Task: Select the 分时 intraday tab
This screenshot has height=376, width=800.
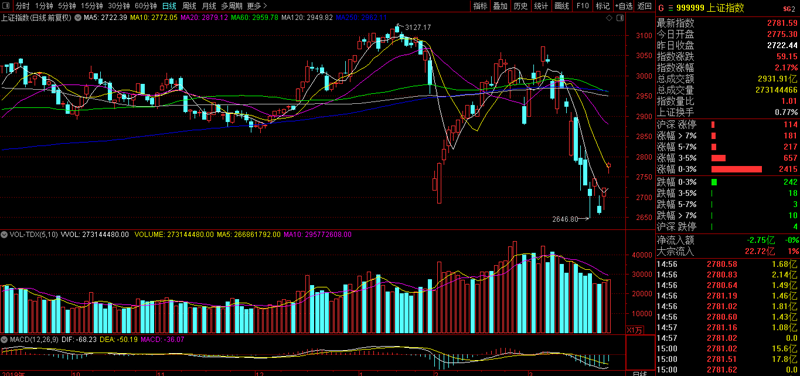Action: click(x=22, y=6)
